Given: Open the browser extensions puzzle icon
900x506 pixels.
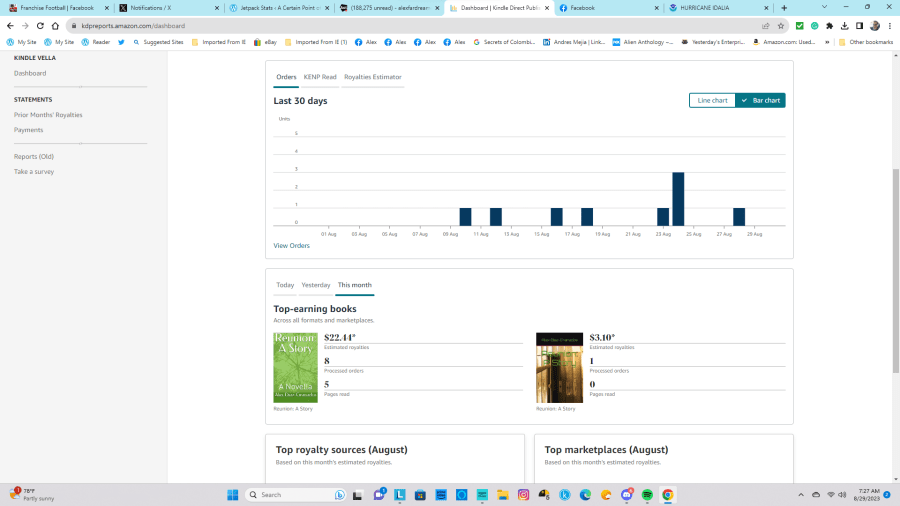Looking at the screenshot, I should click(829, 25).
